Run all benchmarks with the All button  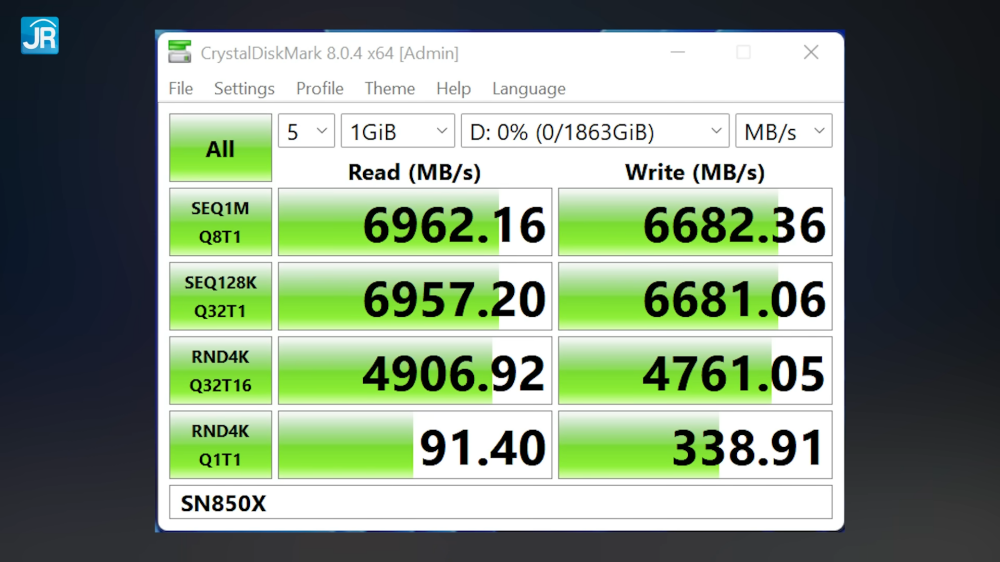pyautogui.click(x=221, y=148)
